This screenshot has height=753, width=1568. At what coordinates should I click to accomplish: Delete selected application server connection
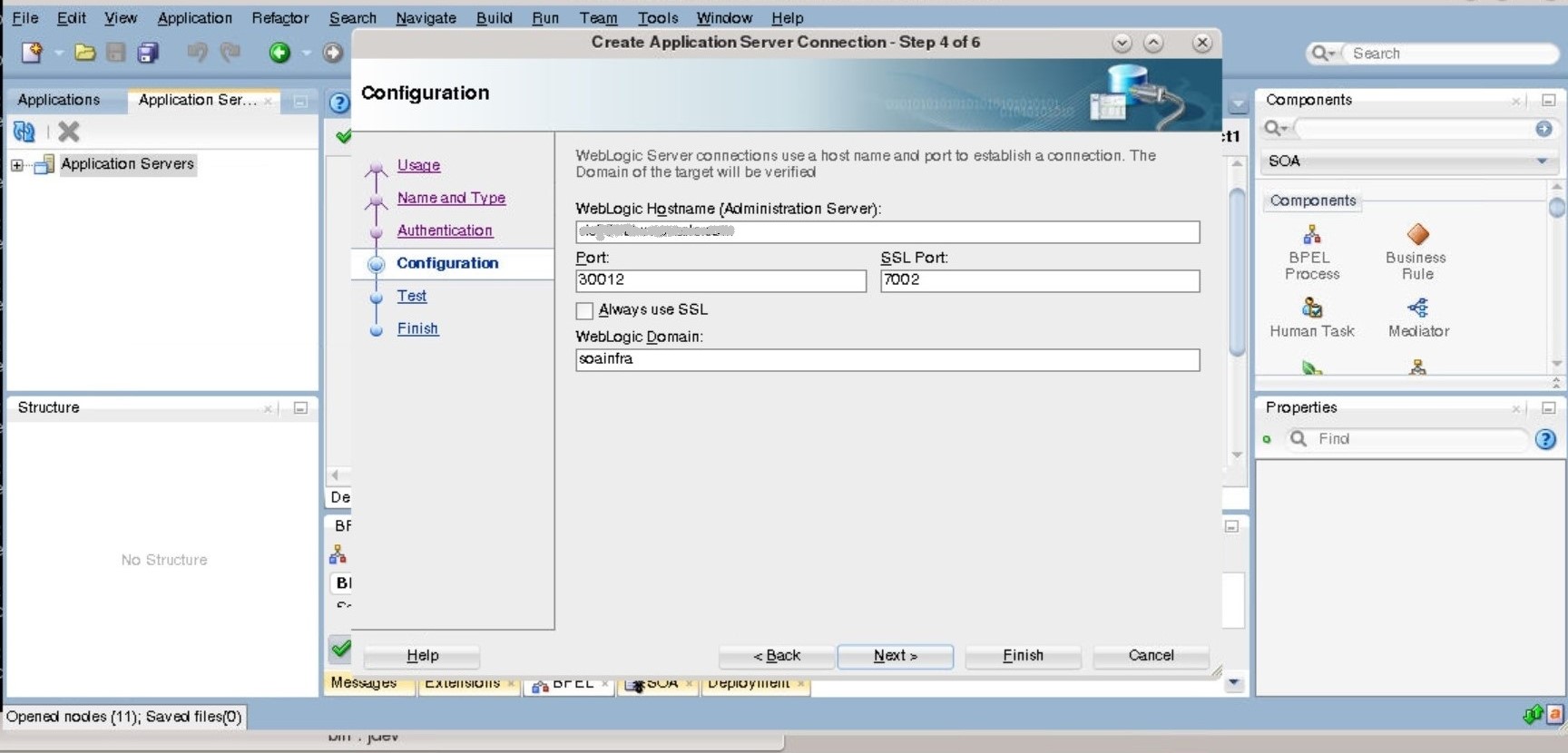tap(68, 132)
